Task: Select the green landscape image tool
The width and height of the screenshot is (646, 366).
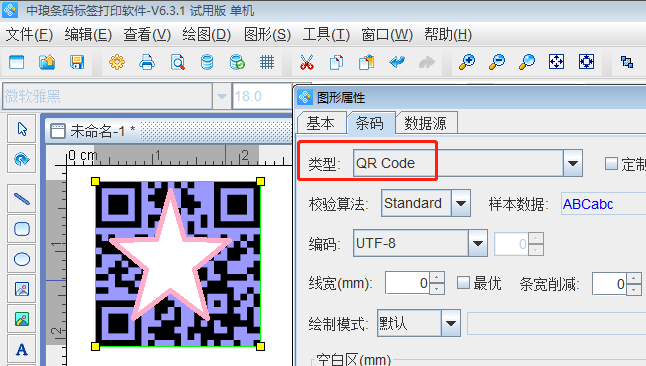Action: tap(22, 319)
